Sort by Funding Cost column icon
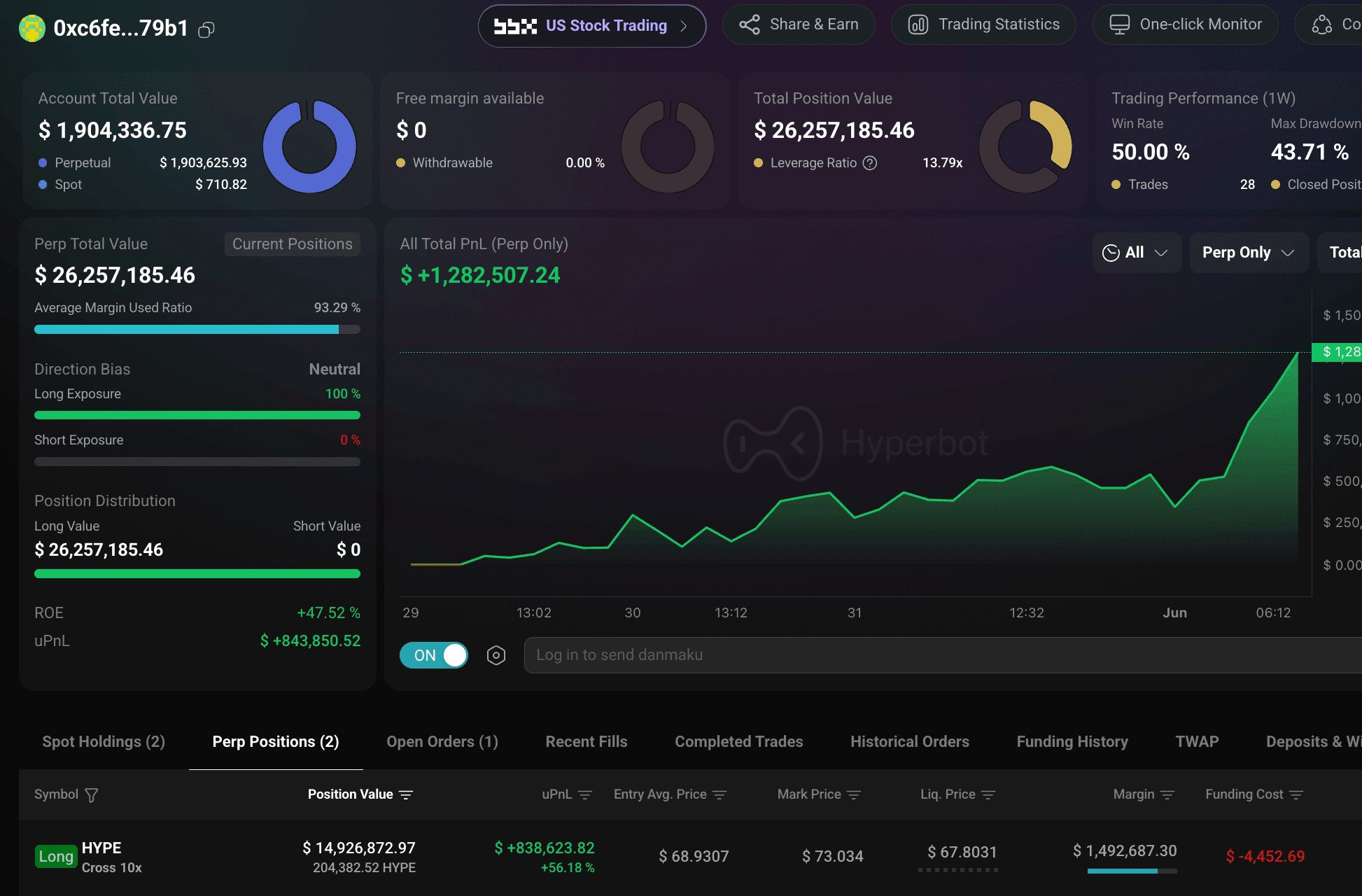This screenshot has width=1362, height=896. tap(1296, 795)
